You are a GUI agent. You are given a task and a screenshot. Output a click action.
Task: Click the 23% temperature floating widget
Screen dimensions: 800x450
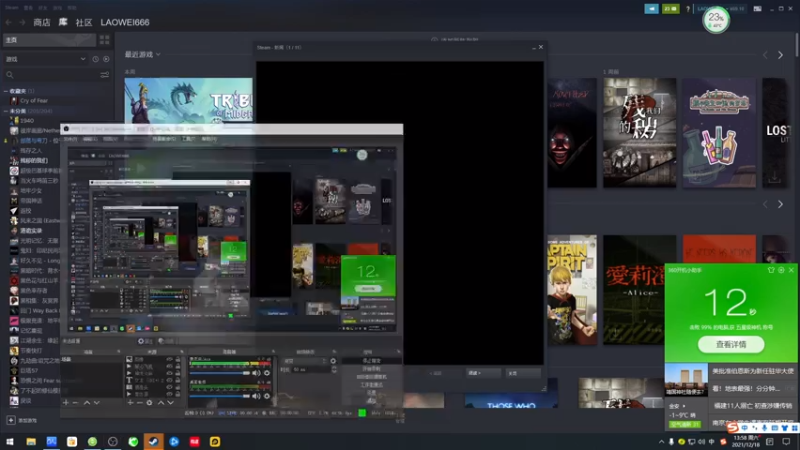pyautogui.click(x=716, y=20)
